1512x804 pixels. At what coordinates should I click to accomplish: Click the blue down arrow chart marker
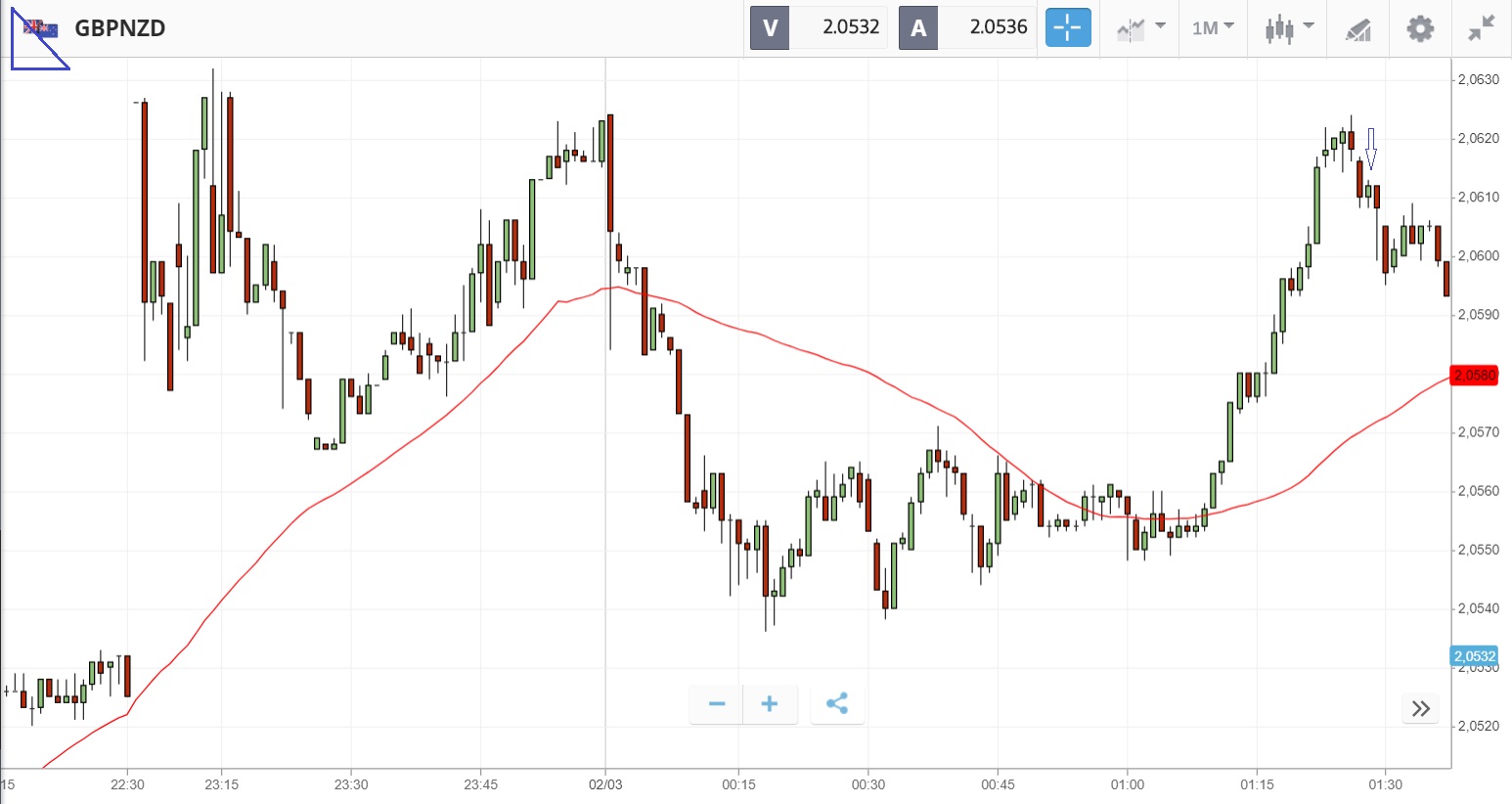[1371, 148]
